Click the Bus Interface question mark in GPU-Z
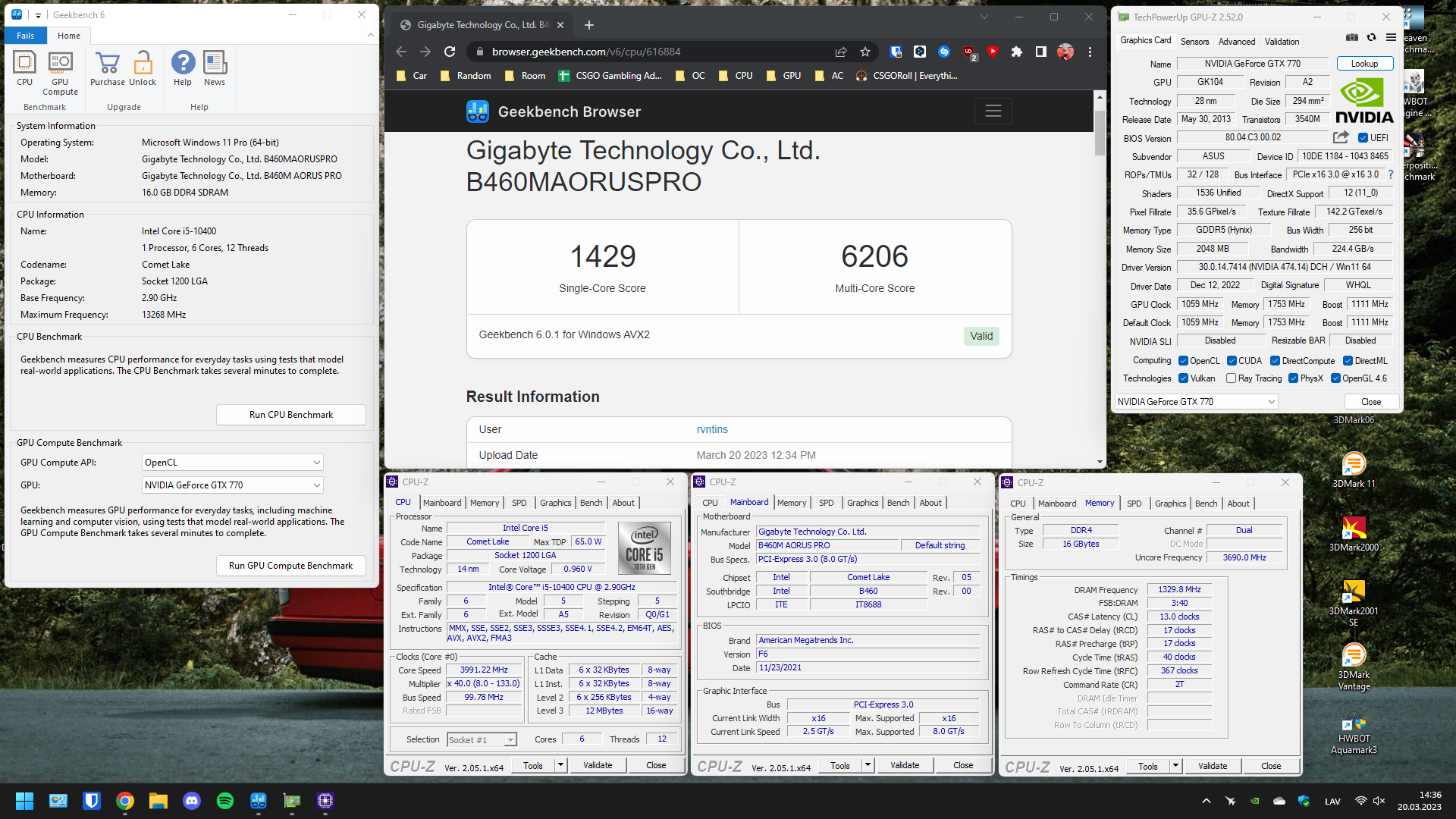Viewport: 1456px width, 819px height. pos(1391,174)
